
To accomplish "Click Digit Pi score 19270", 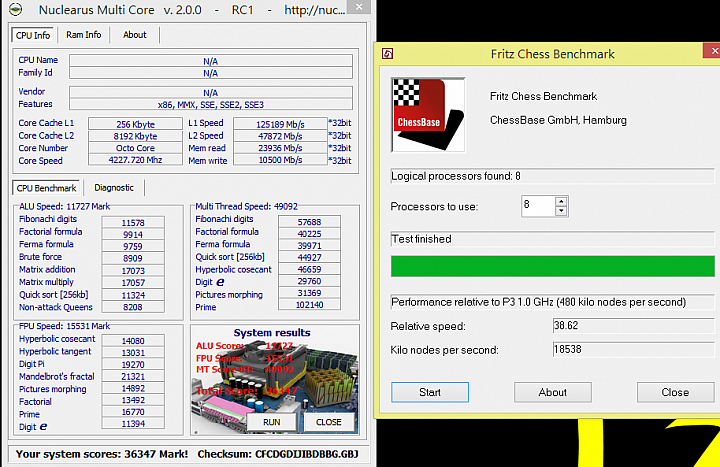I will [x=133, y=365].
